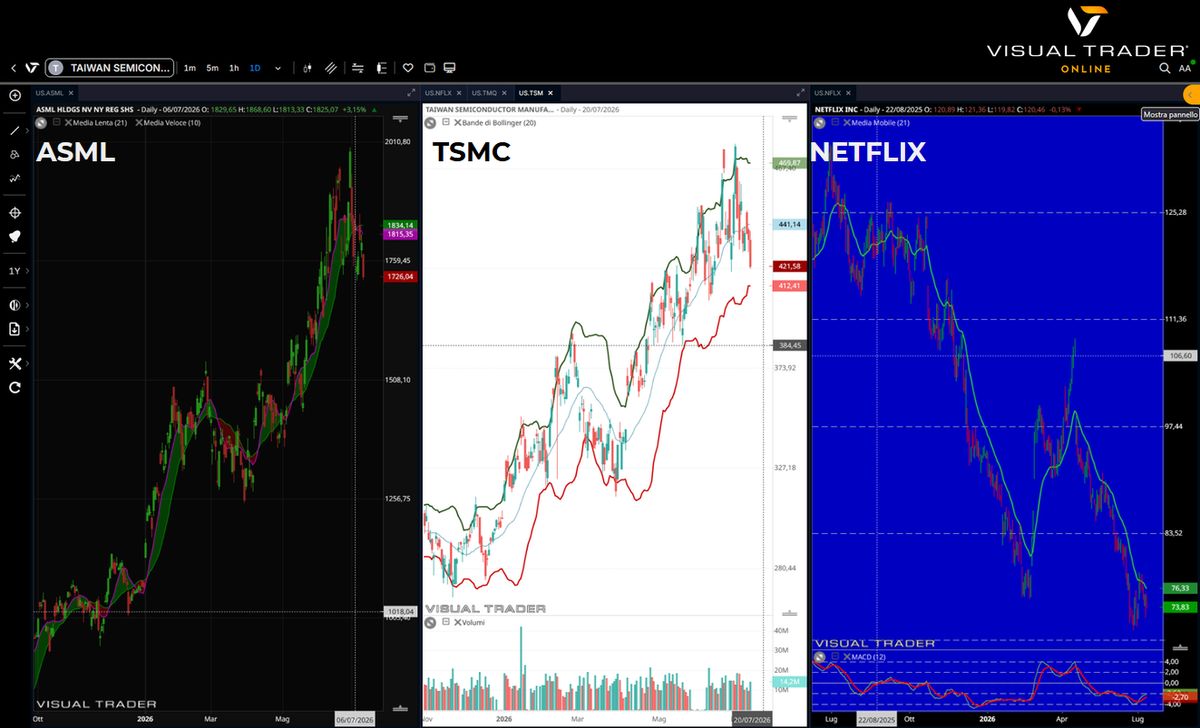Select the 1h timeframe
Viewport: 1200px width, 728px height.
click(234, 68)
